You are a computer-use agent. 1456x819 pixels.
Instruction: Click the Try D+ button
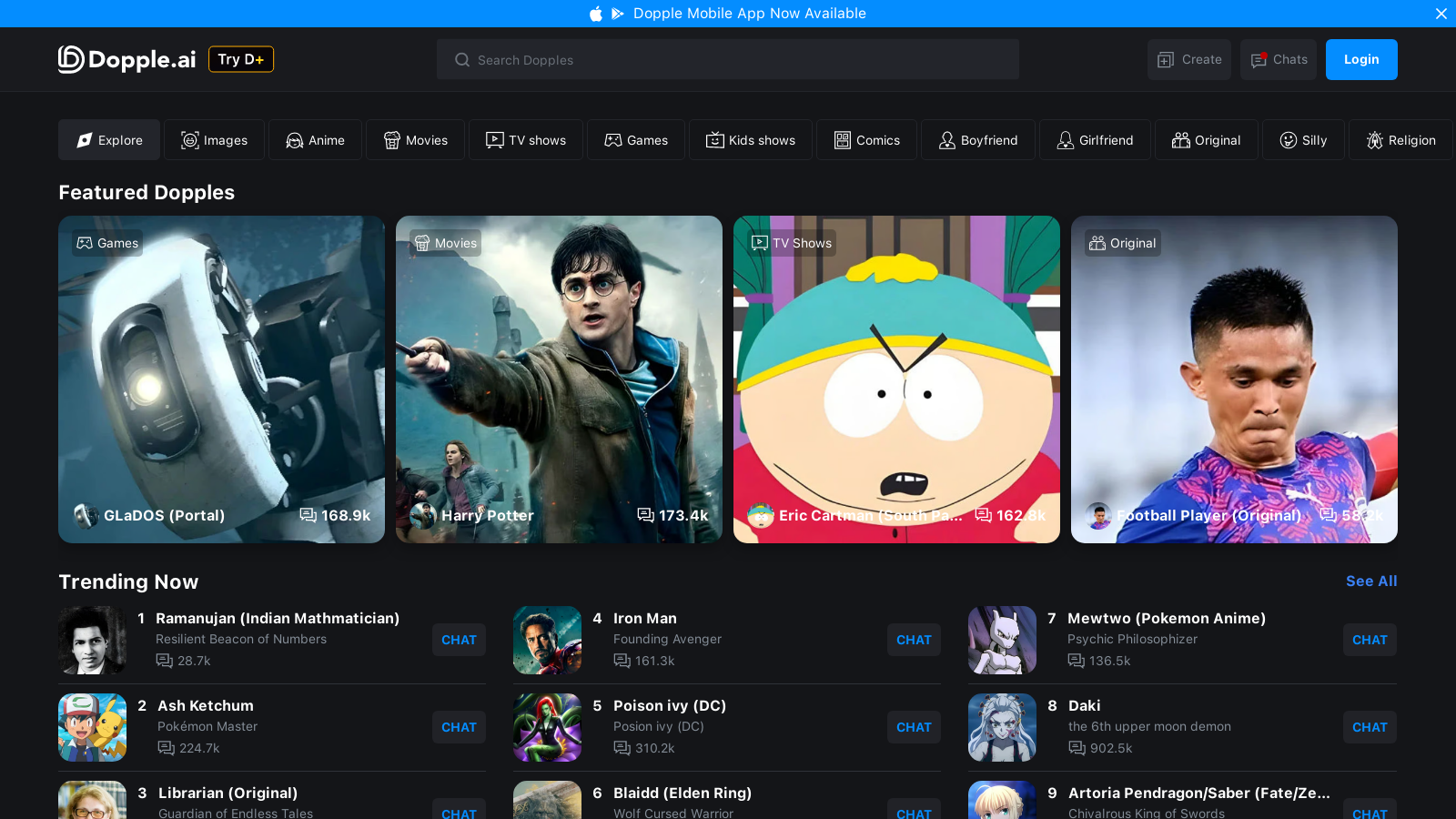point(241,59)
